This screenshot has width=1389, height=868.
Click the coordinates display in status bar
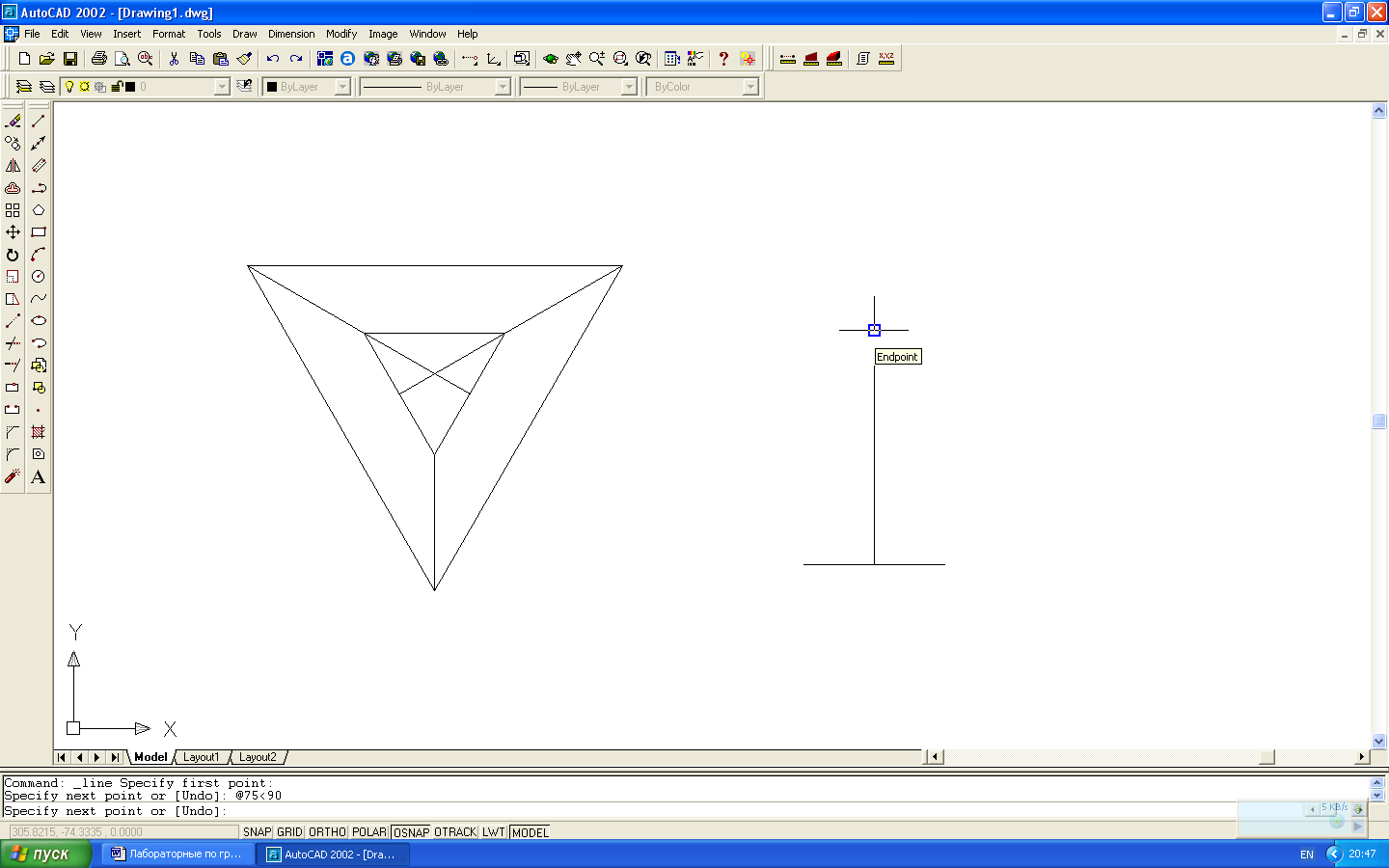pyautogui.click(x=123, y=832)
